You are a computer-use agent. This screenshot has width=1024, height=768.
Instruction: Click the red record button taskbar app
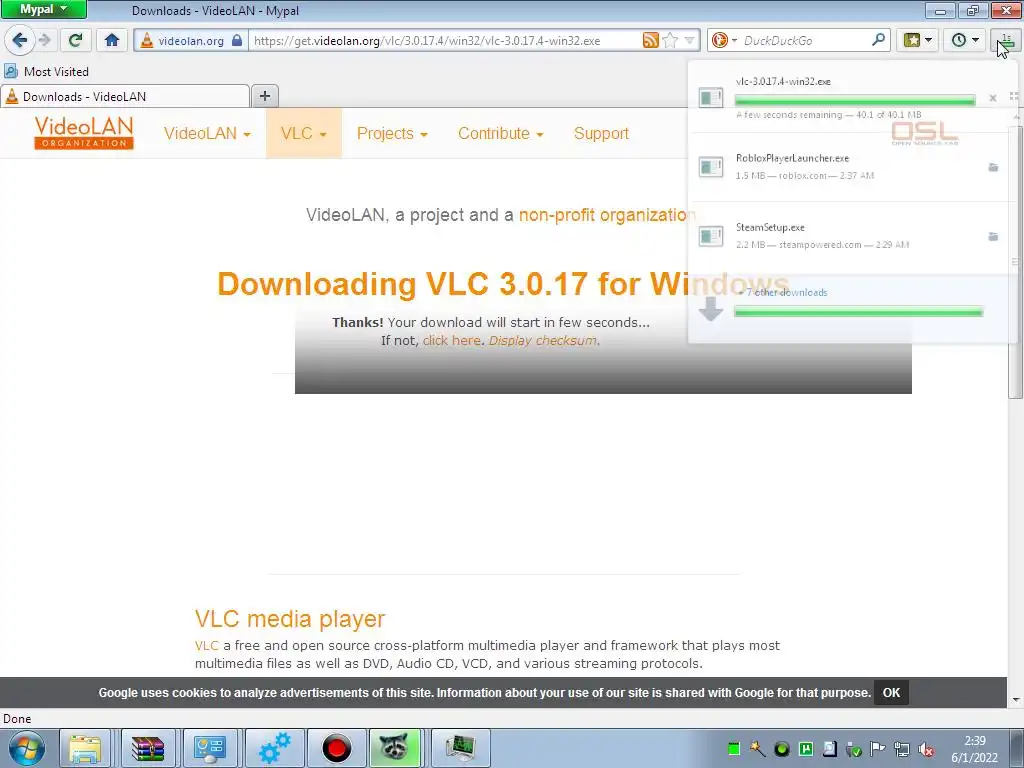point(336,748)
